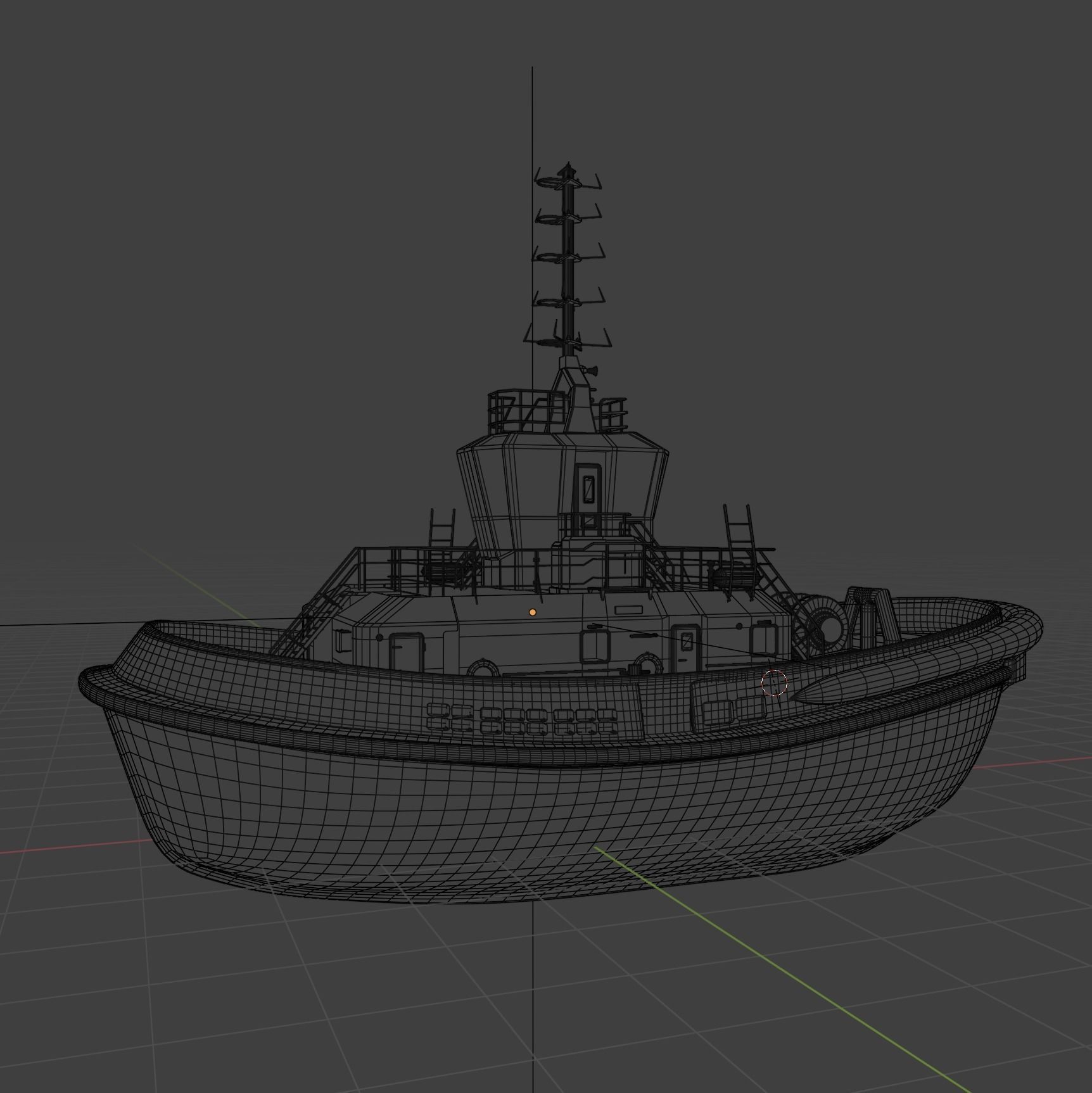Click the 3D cursor circle on the bulwark

point(773,683)
